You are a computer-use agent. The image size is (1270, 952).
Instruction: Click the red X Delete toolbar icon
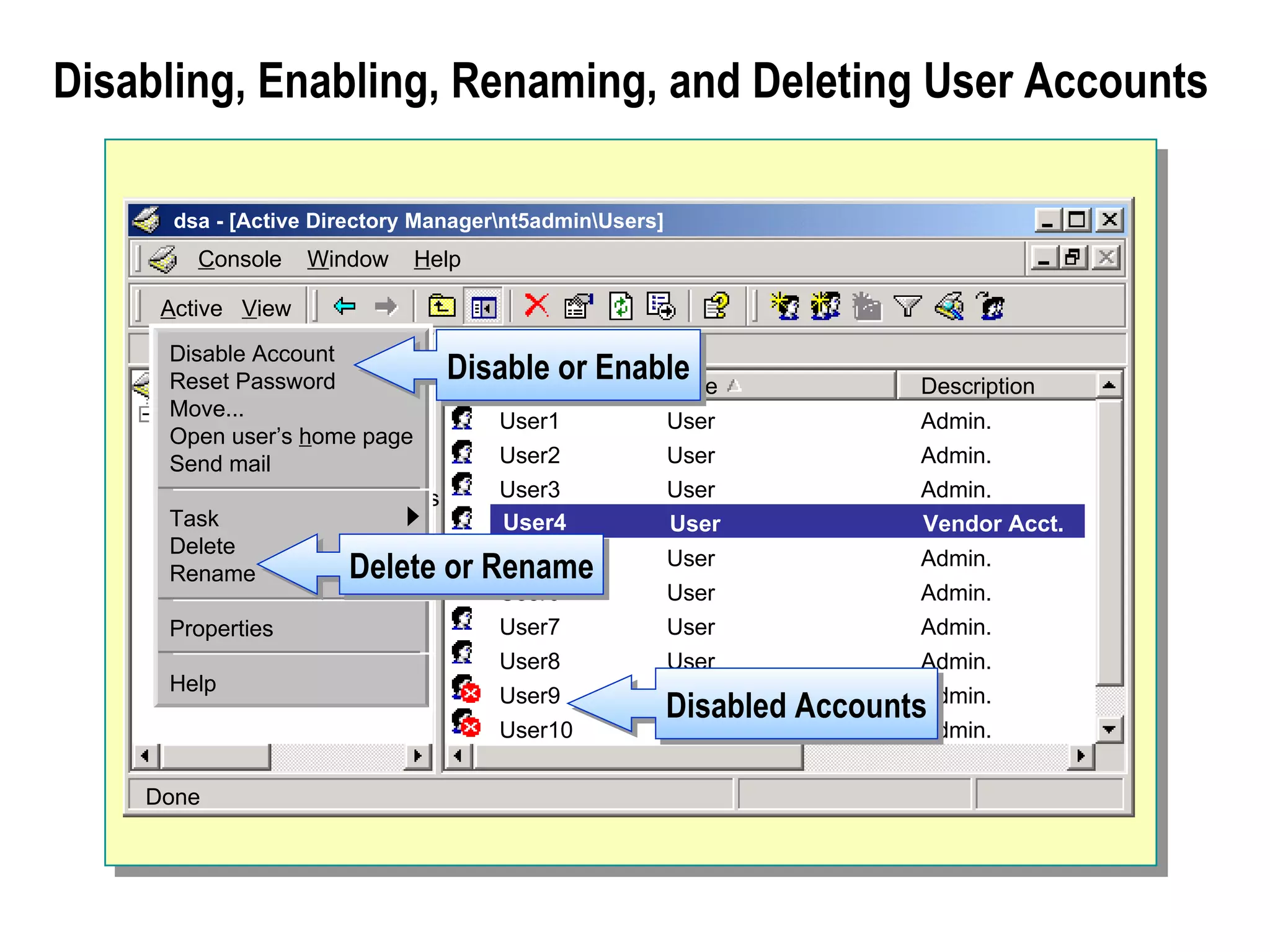[x=536, y=306]
